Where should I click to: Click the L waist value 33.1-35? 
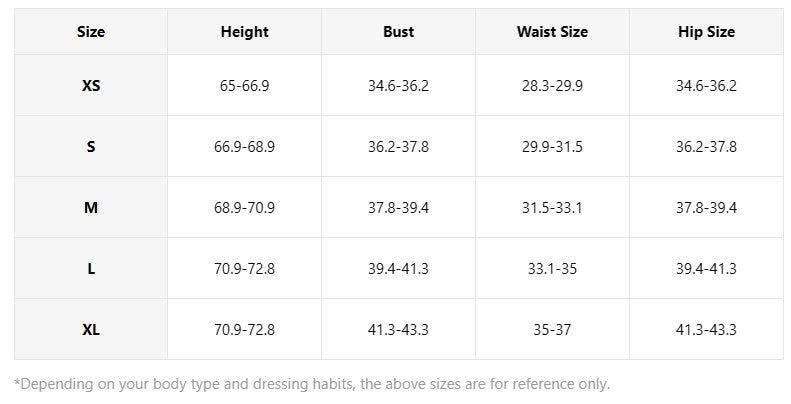[x=552, y=268]
